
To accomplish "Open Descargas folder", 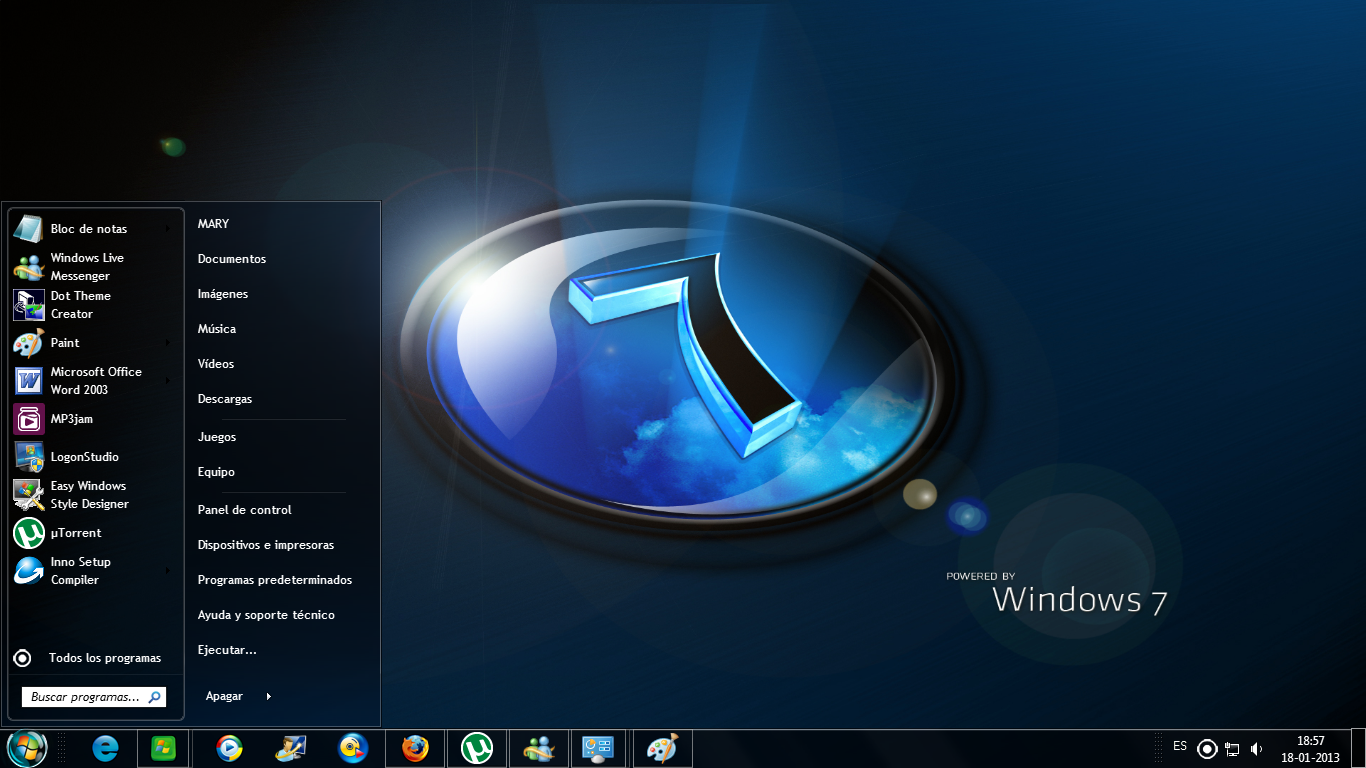I will tap(225, 399).
